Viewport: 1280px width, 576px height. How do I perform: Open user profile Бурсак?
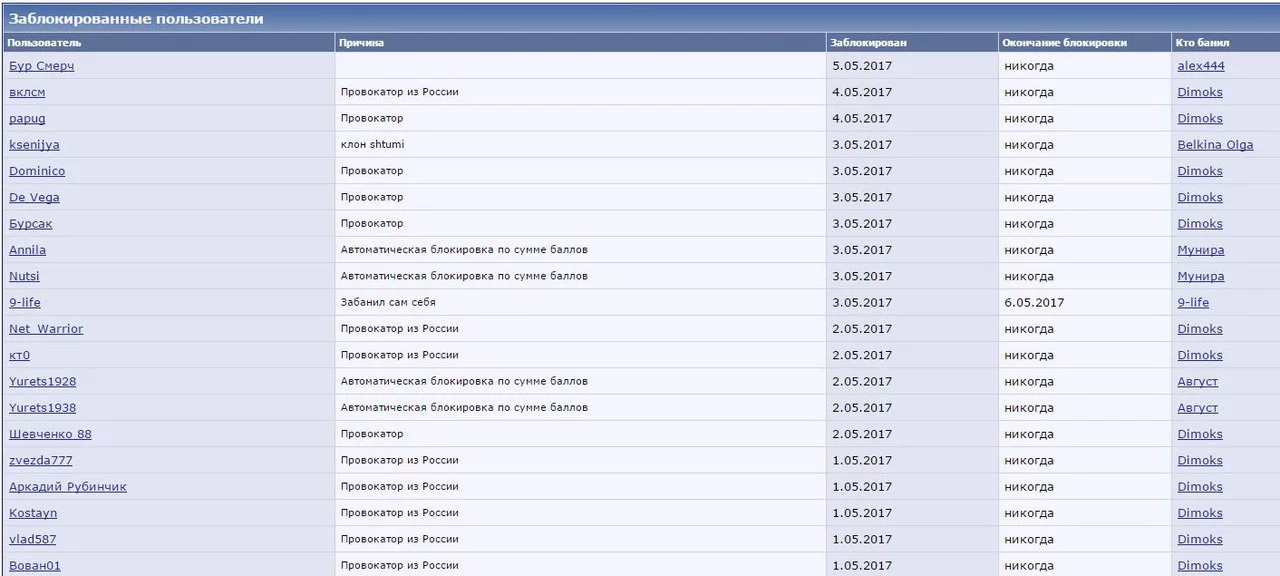pos(31,224)
